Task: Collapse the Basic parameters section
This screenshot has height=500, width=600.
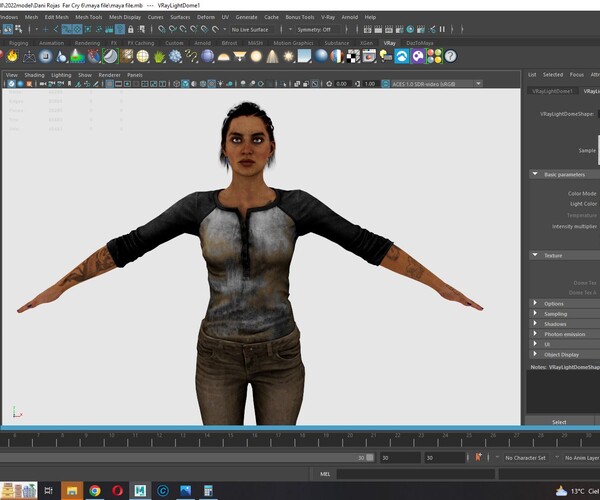Action: 564,174
